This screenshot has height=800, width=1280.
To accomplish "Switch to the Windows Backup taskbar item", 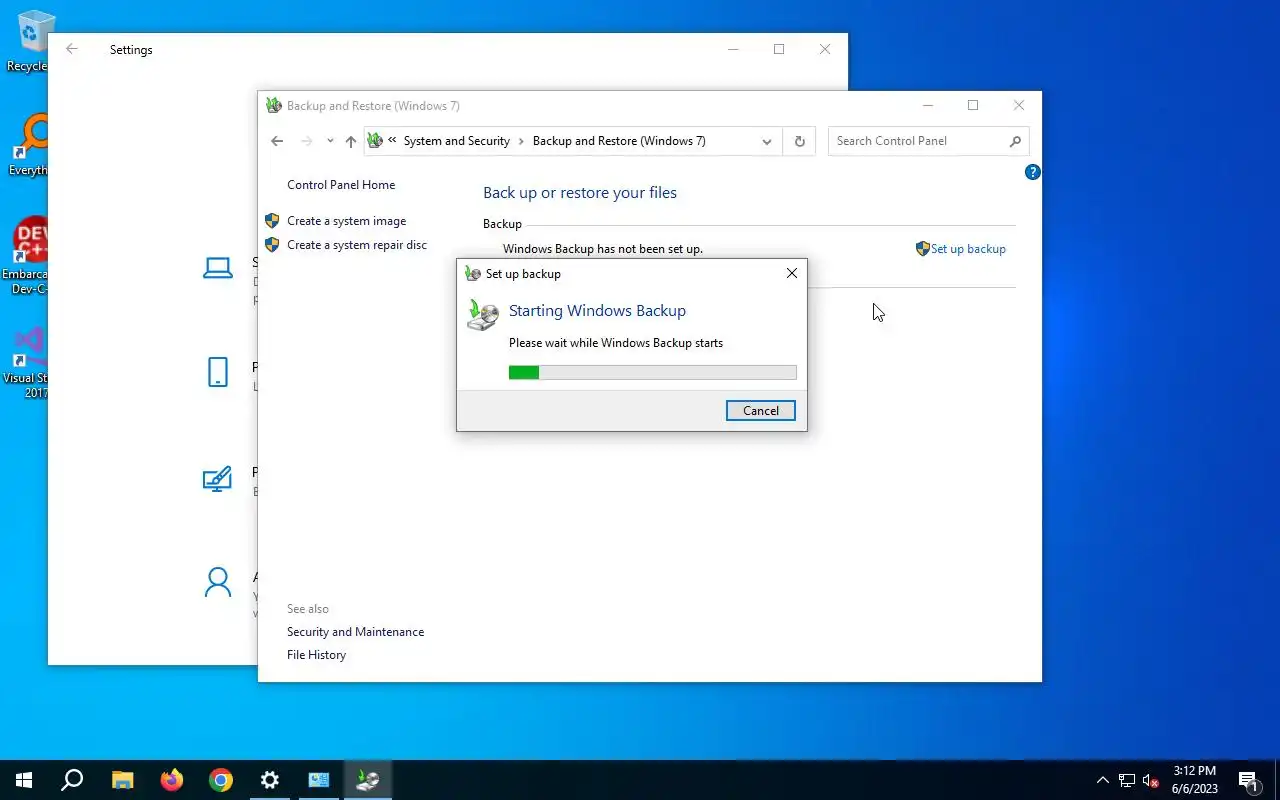I will point(368,780).
